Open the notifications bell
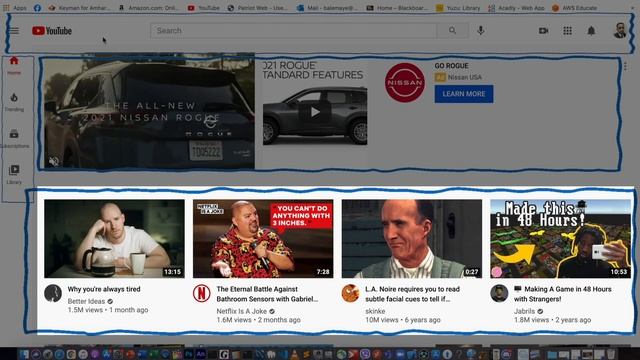Screen dimensions: 640x360 (x=591, y=31)
